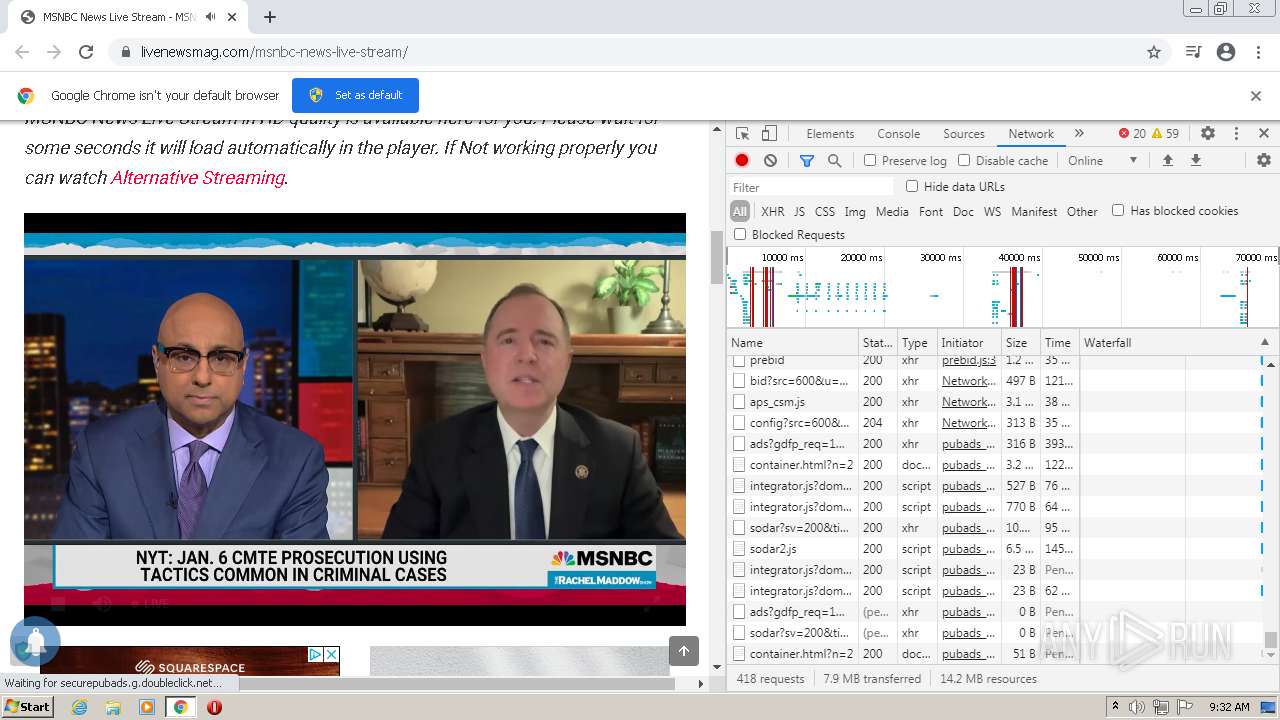Viewport: 1280px width, 720px height.
Task: Click the notification bell on the page
Action: point(35,641)
